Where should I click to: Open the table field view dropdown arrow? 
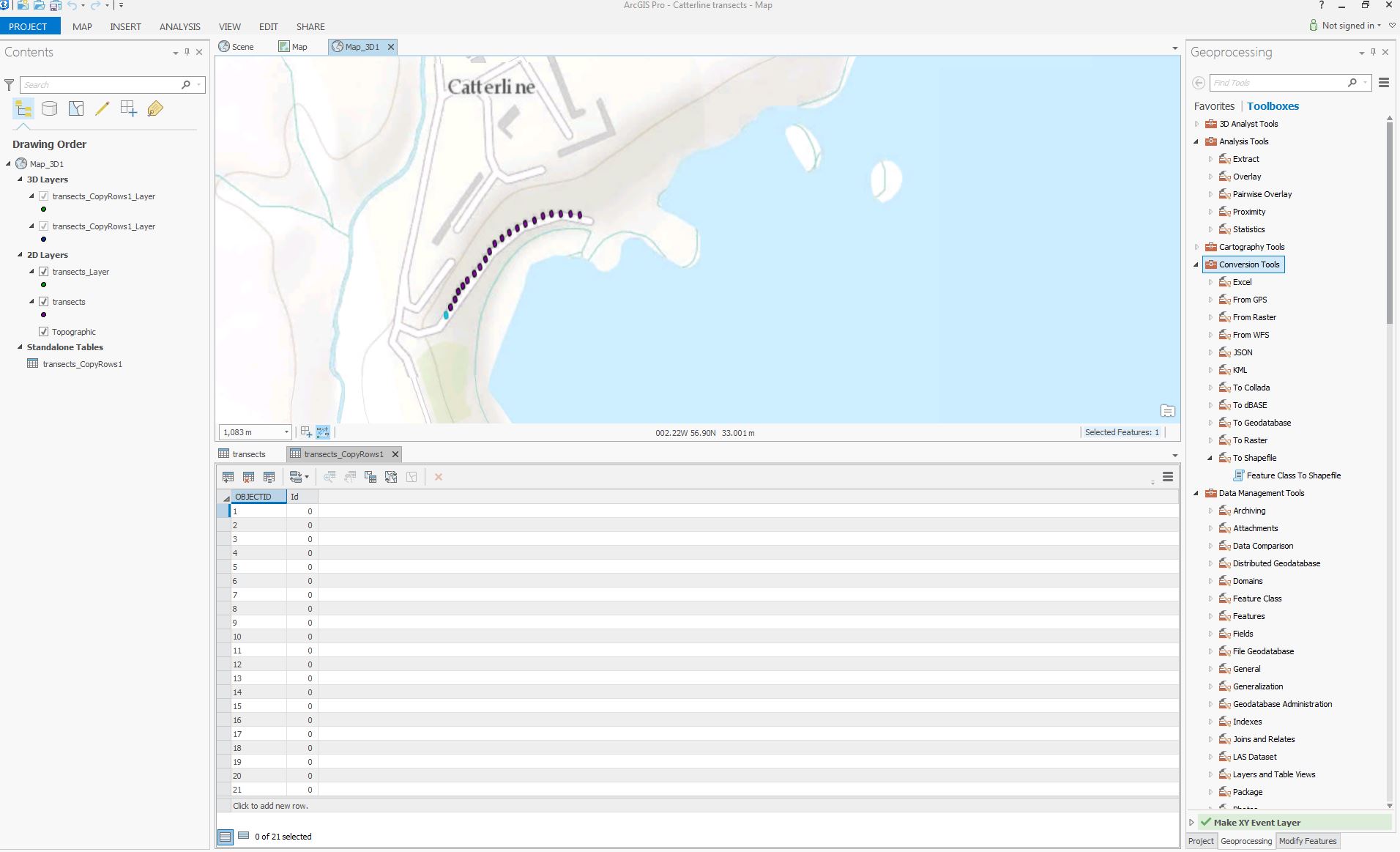[x=306, y=477]
